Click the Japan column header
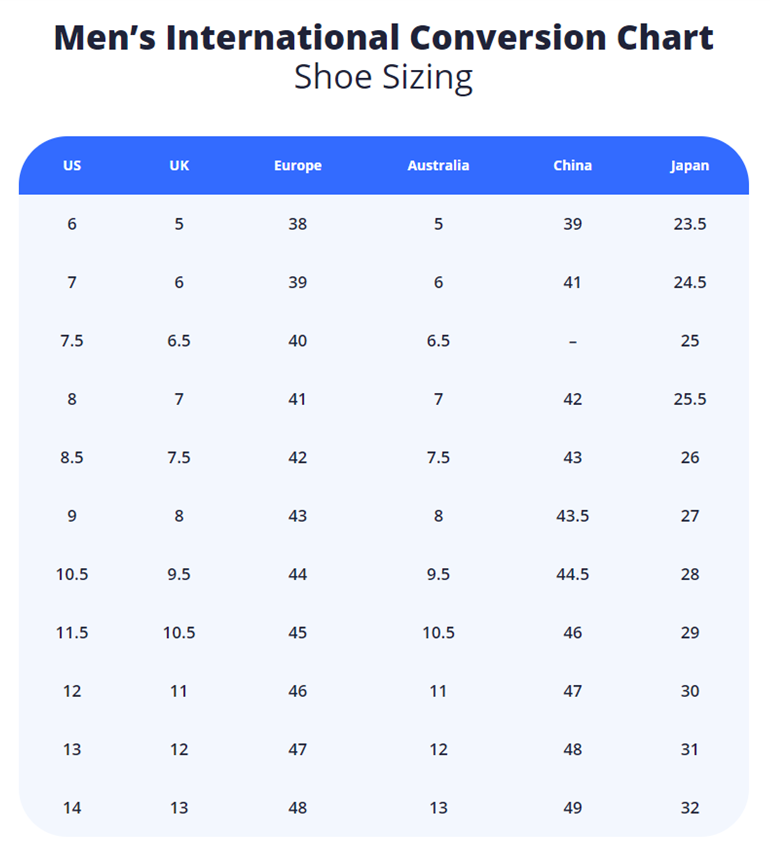The height and width of the screenshot is (857, 770). [x=690, y=165]
